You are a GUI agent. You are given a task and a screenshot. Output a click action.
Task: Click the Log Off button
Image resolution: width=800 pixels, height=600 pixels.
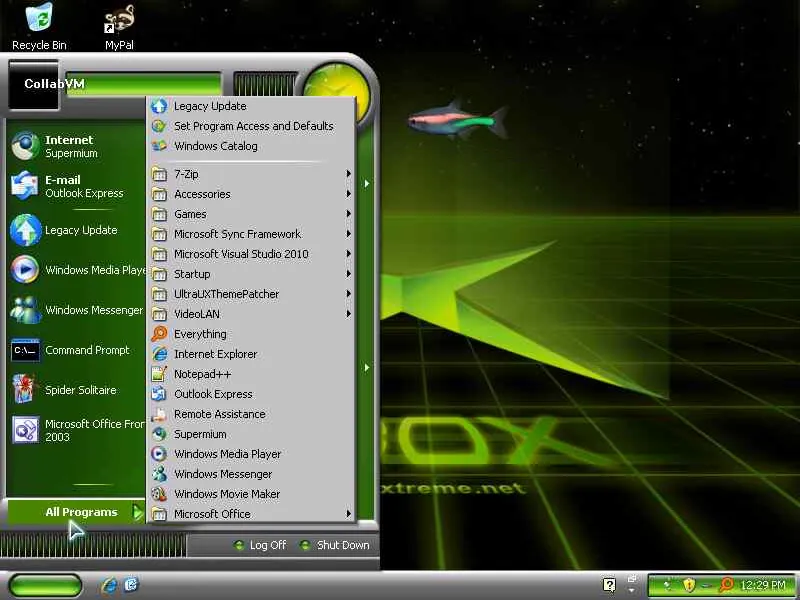click(x=260, y=545)
